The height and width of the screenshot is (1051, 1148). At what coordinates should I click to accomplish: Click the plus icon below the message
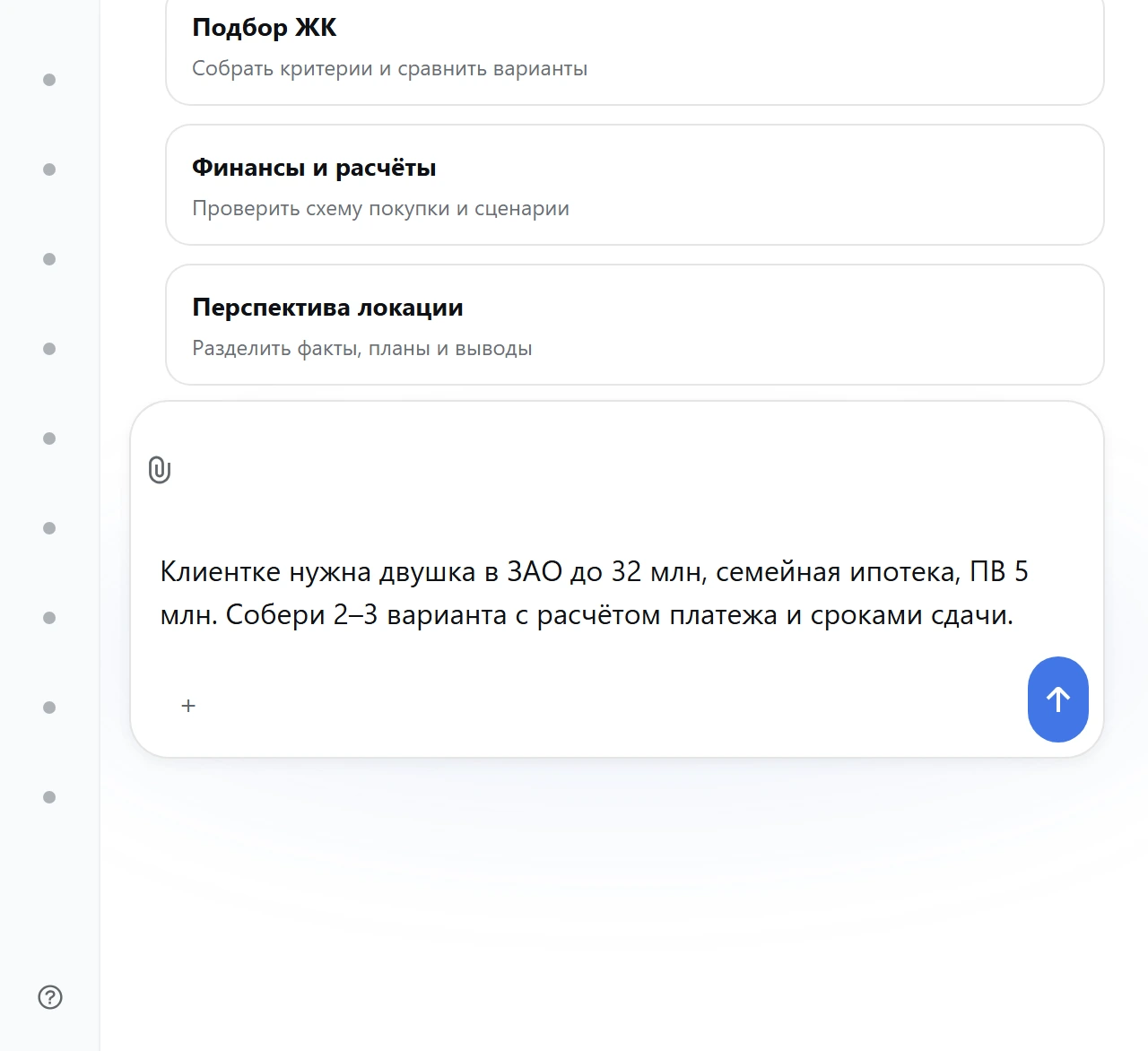click(x=188, y=706)
